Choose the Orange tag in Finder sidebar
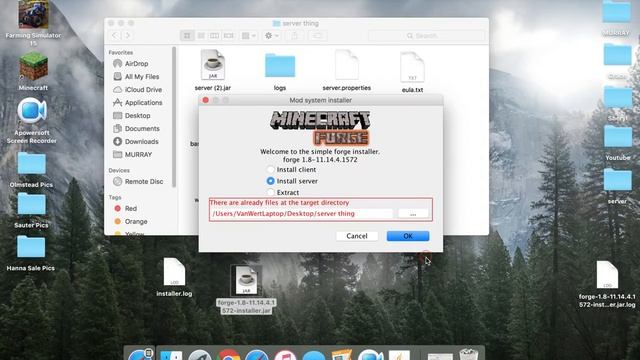 136,221
